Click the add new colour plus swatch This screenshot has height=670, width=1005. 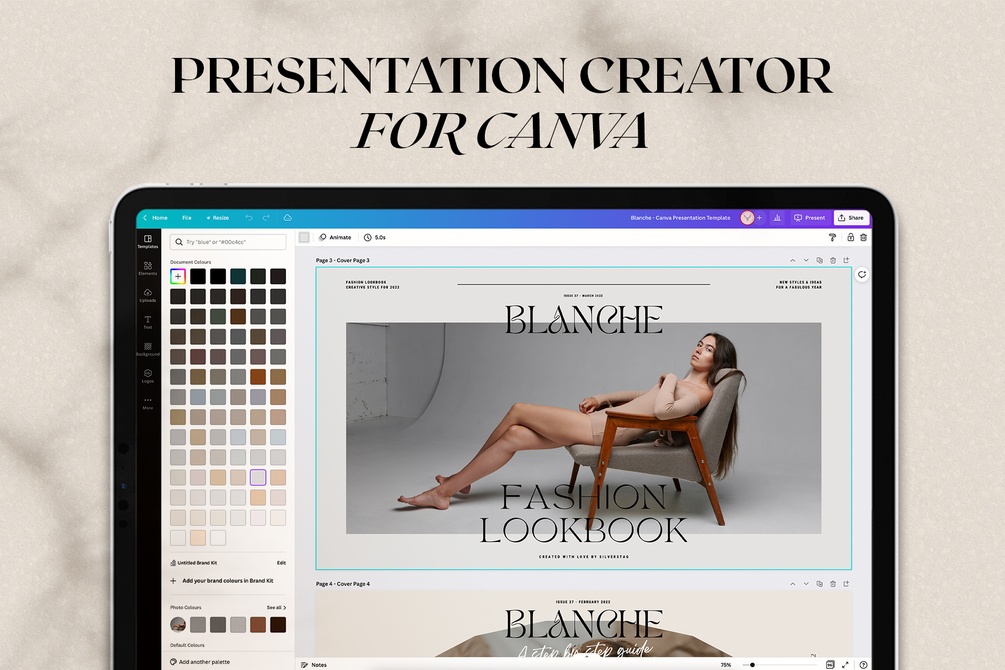tap(178, 276)
